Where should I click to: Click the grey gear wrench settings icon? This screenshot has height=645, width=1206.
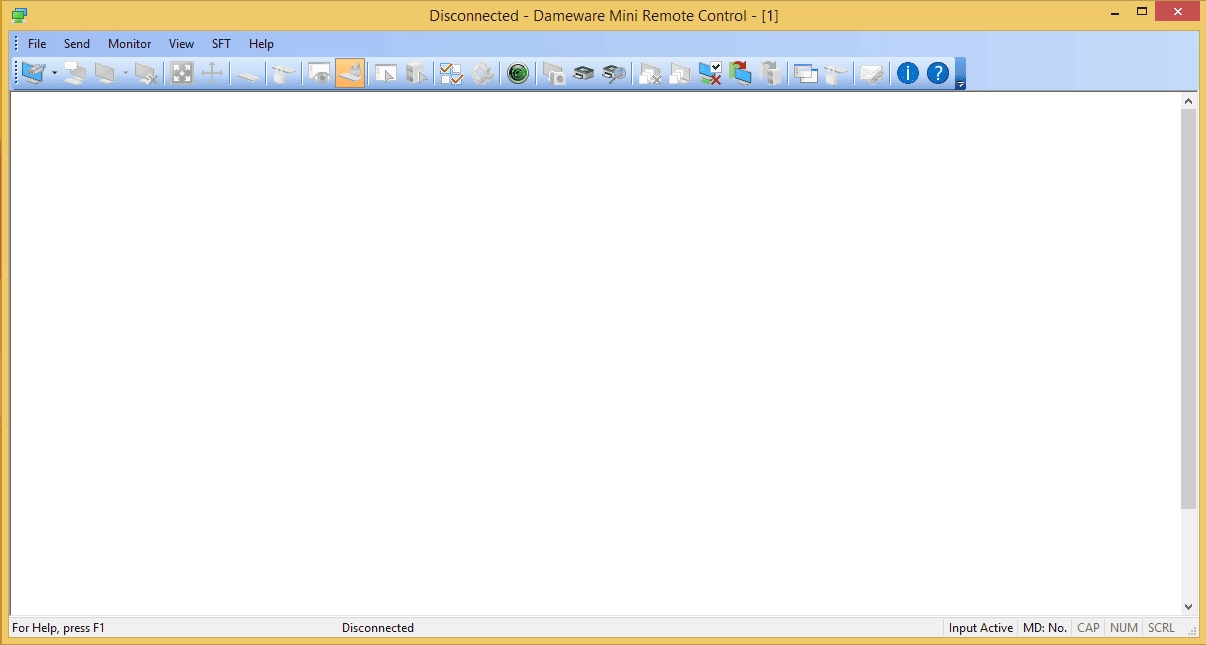point(482,73)
